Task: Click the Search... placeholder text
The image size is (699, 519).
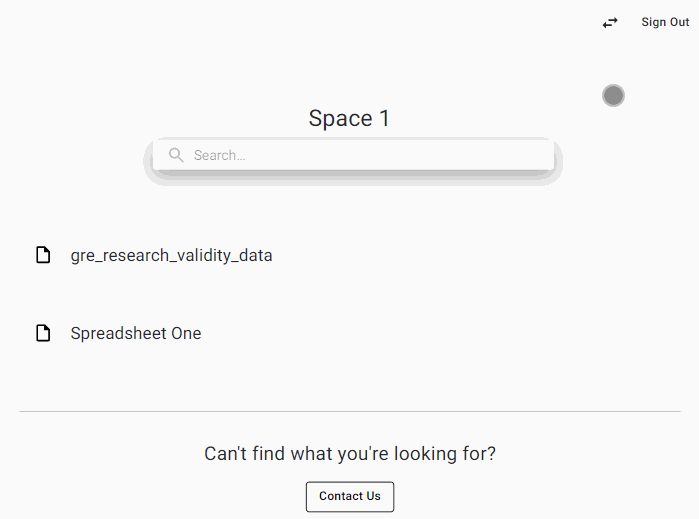Action: [x=219, y=155]
